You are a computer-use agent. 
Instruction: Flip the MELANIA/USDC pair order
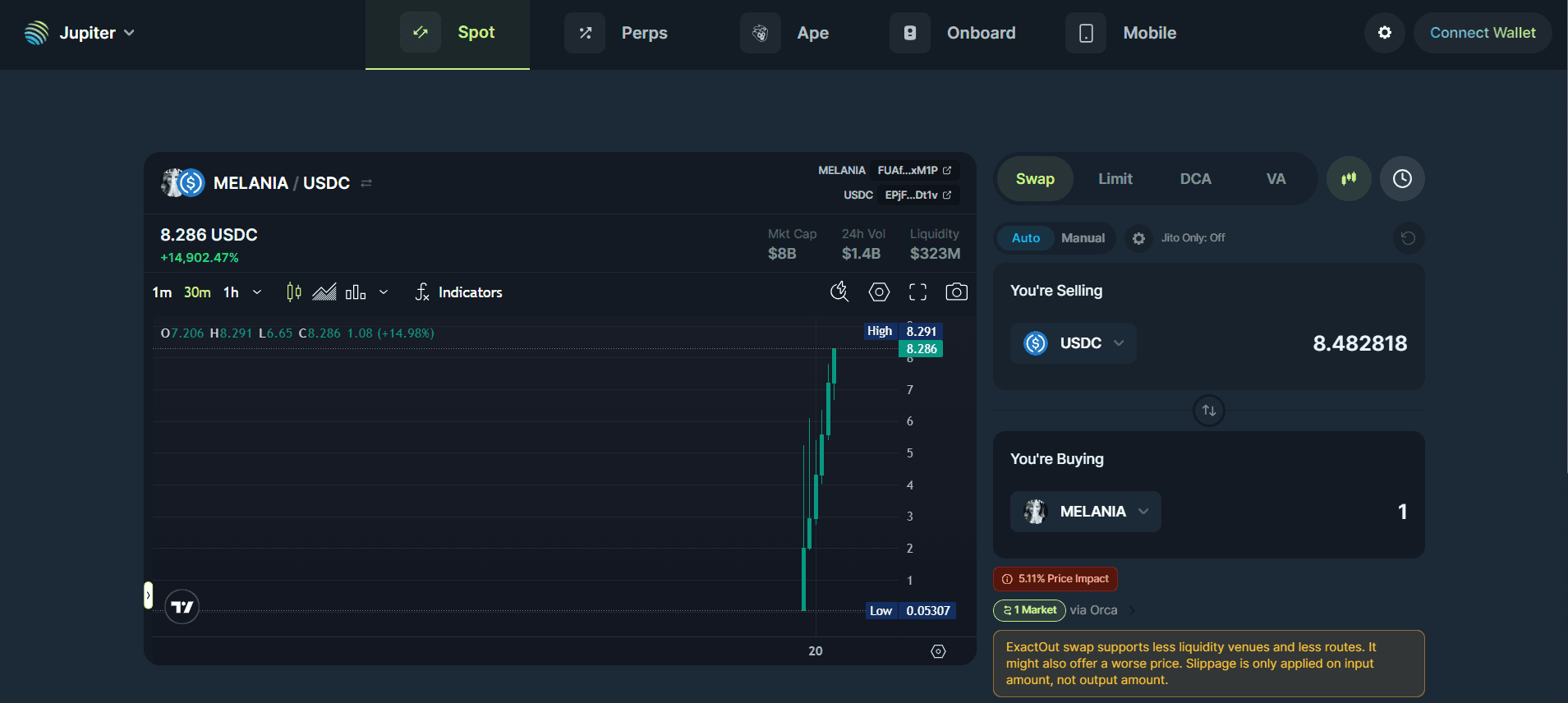(x=366, y=183)
